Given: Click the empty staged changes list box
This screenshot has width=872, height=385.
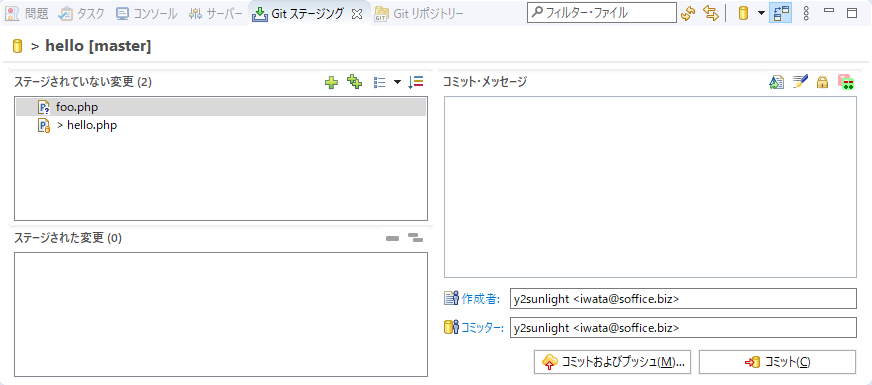Looking at the screenshot, I should click(x=221, y=314).
